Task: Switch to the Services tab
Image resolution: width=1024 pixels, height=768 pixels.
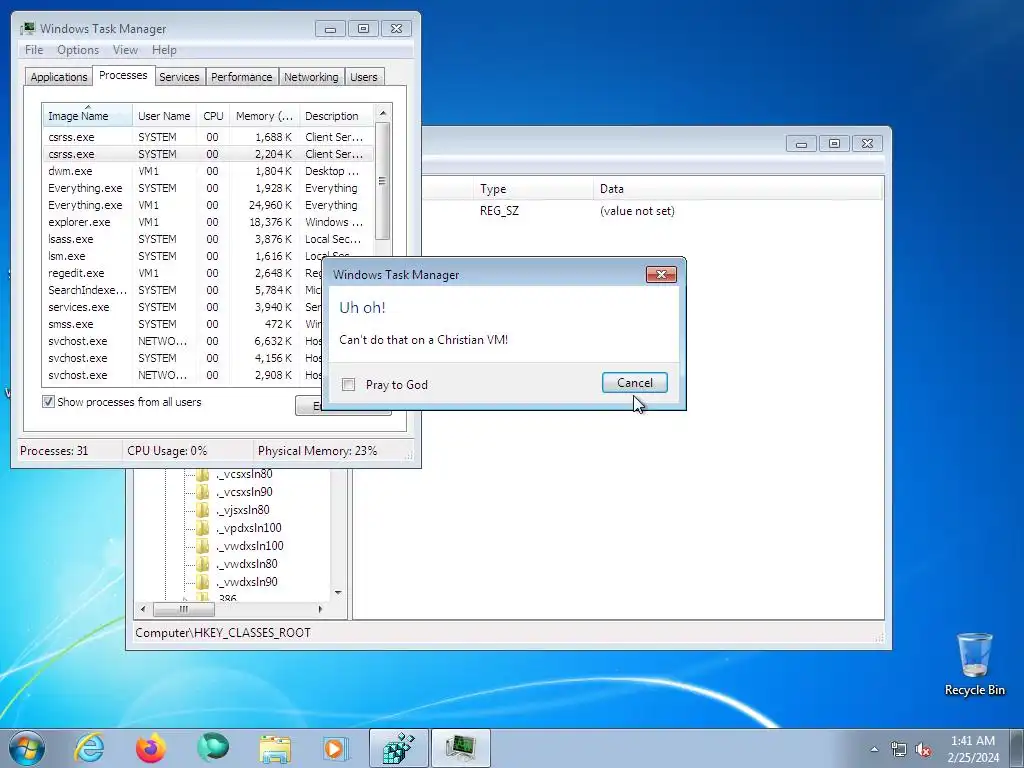Action: (179, 77)
